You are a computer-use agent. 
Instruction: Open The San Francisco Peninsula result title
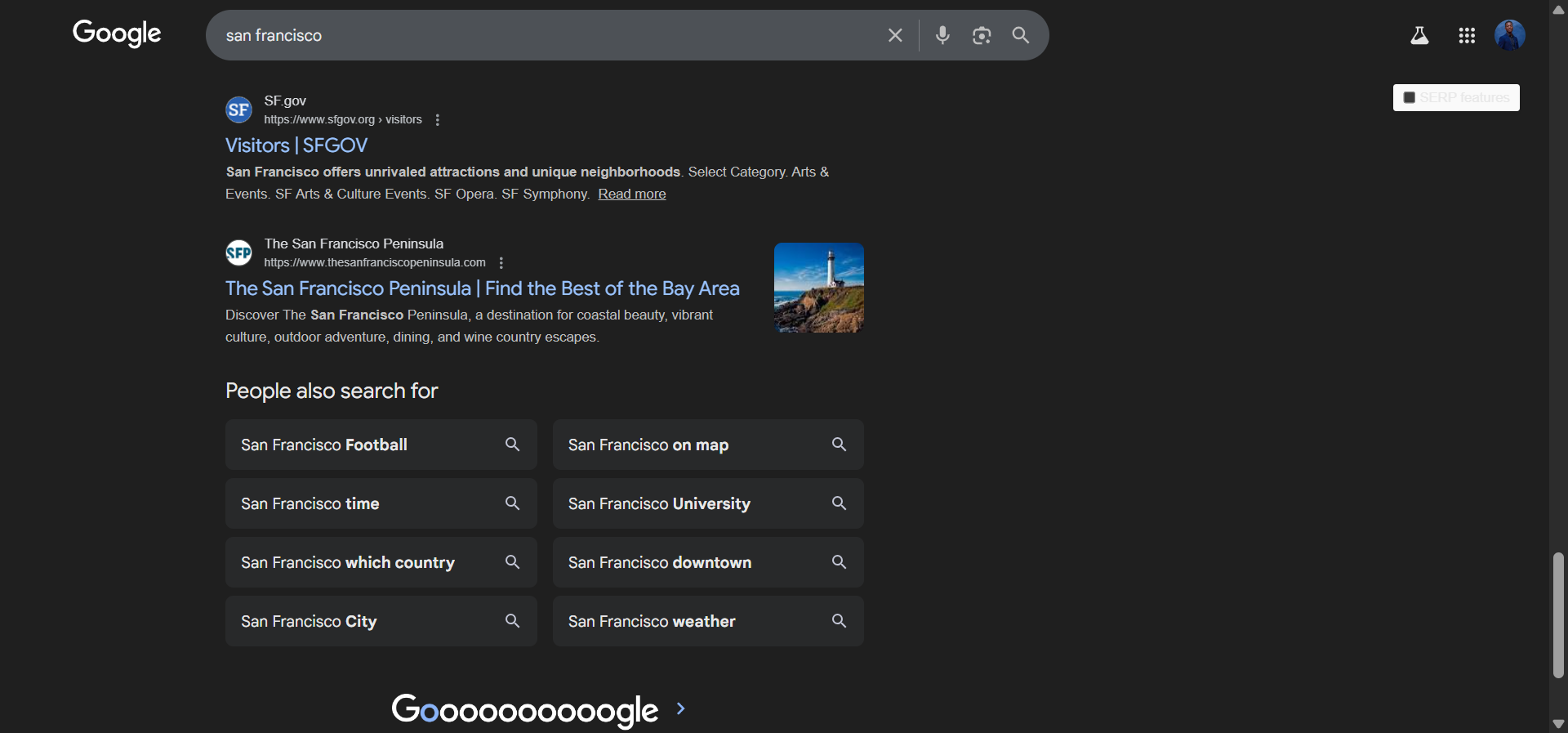(x=483, y=288)
